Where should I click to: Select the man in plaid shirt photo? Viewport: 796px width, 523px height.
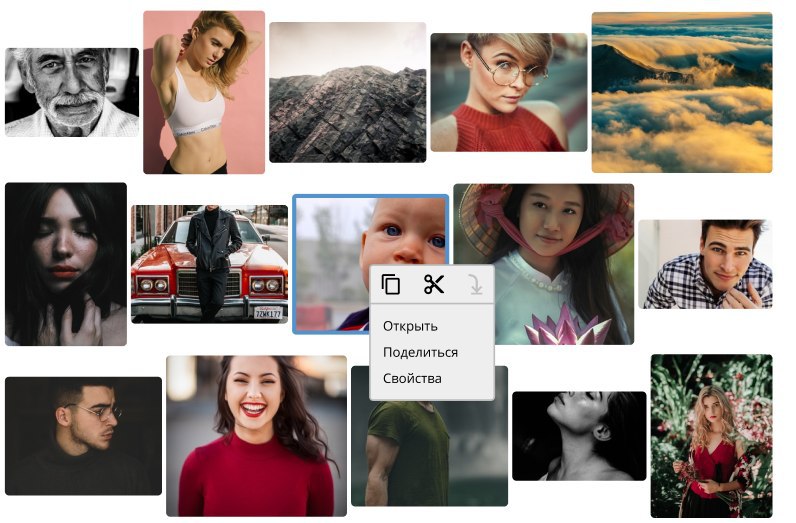[x=705, y=264]
